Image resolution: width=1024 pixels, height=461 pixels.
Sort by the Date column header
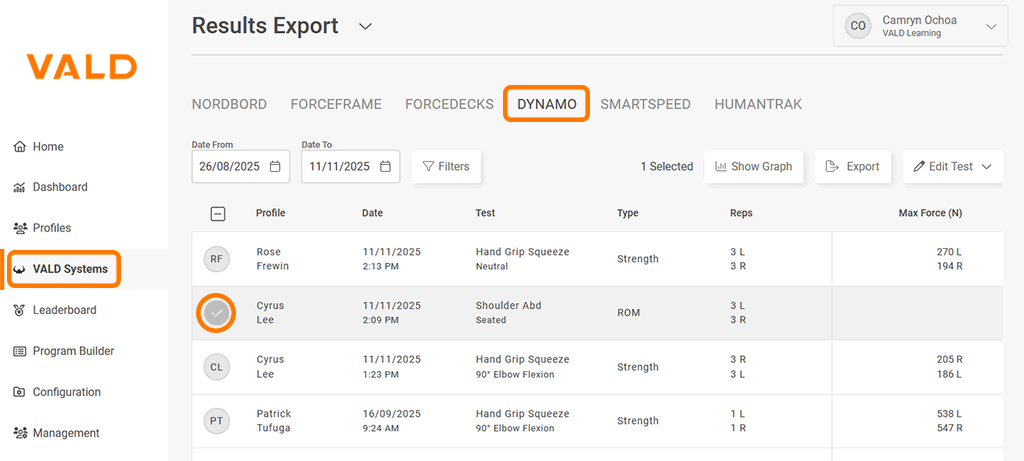(372, 213)
